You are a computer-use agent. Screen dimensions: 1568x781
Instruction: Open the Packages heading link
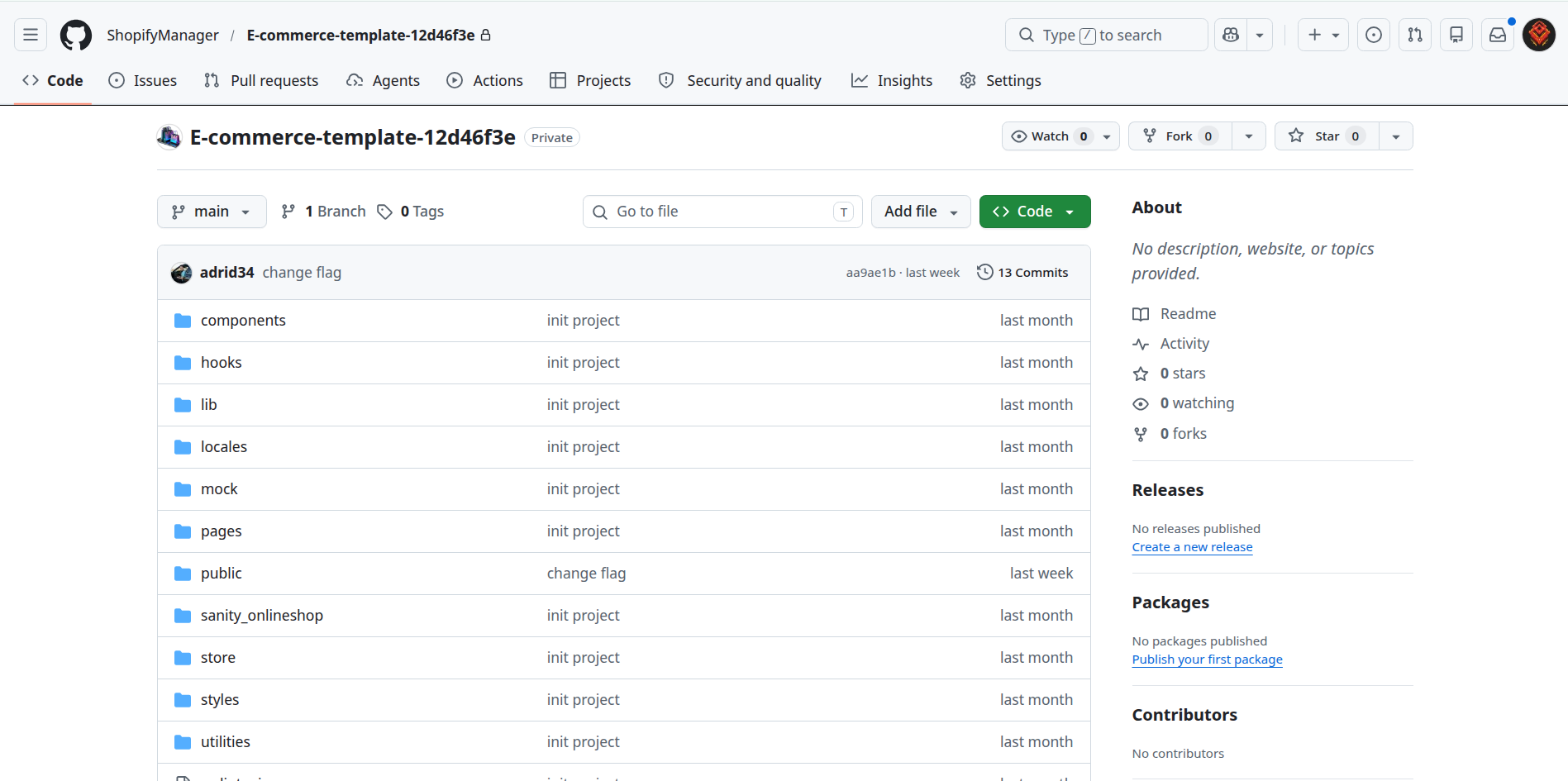coord(1170,602)
